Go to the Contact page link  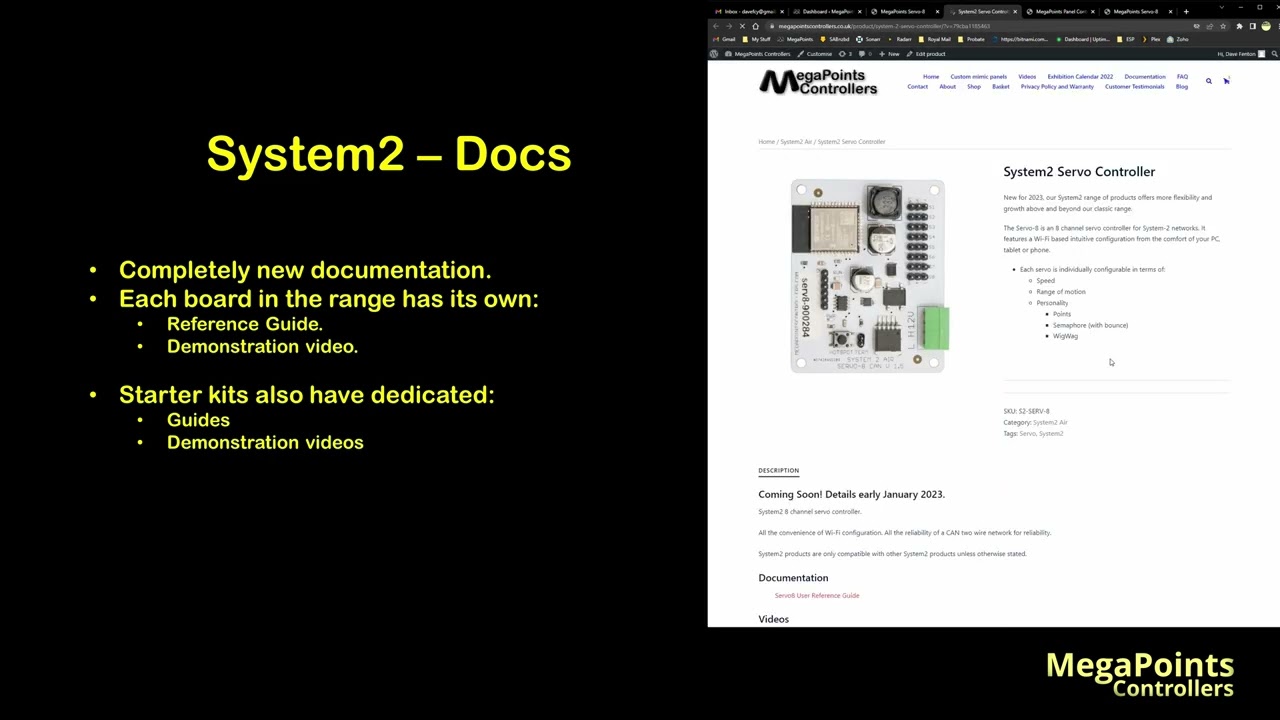[x=917, y=86]
